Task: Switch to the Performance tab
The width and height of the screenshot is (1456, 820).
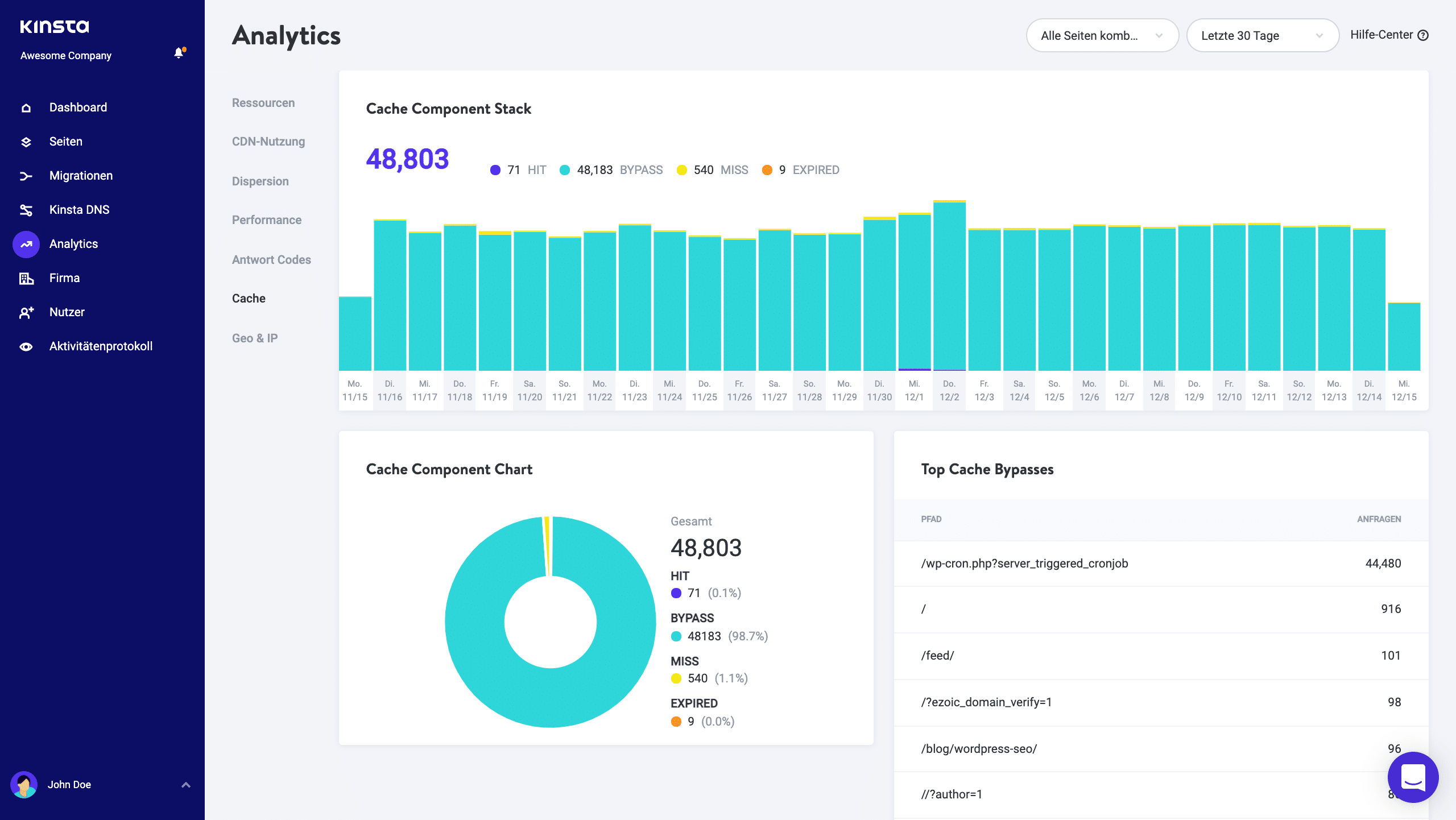Action: point(266,220)
